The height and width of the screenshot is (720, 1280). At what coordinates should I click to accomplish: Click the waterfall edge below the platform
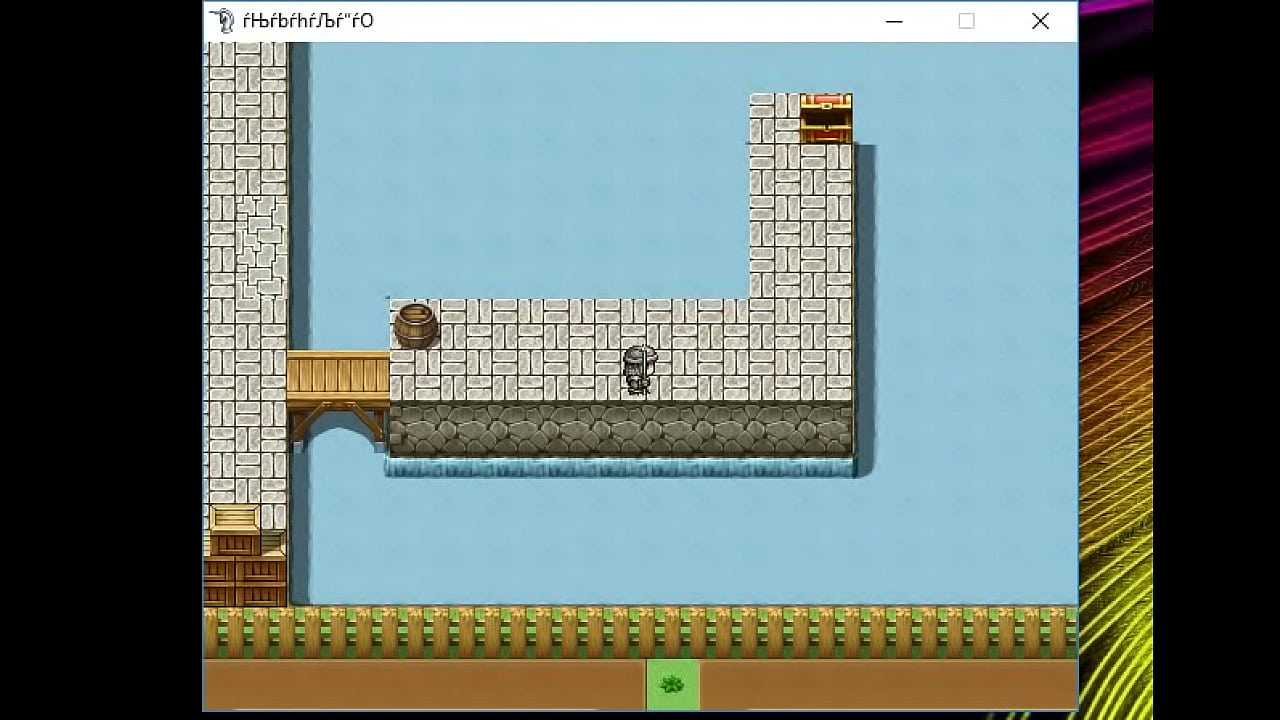click(x=620, y=465)
